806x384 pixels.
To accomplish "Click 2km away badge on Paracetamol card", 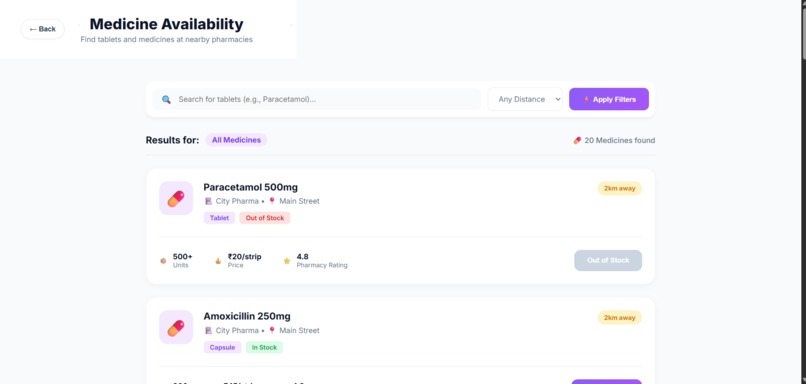I will coord(619,189).
